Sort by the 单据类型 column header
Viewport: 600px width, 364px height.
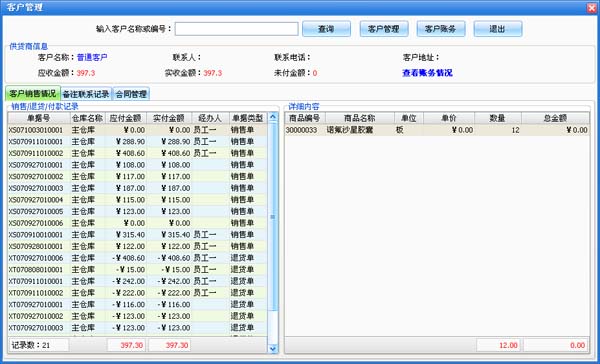(x=248, y=118)
